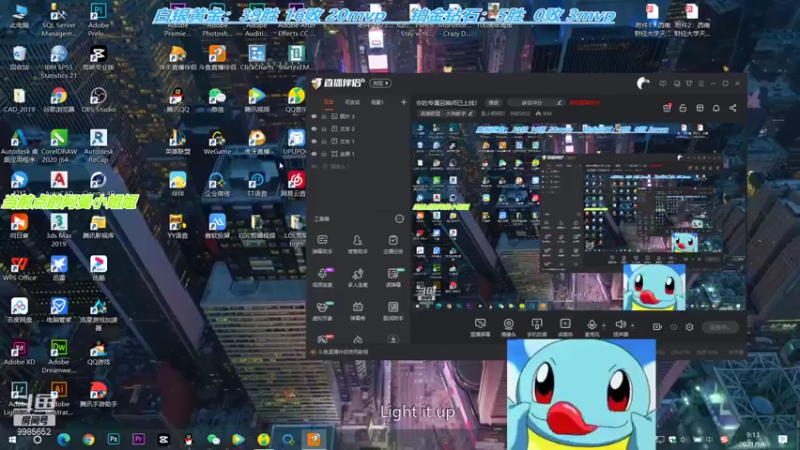Image resolution: width=800 pixels, height=450 pixels.
Task: Open WeGame desktop icon
Action: (217, 142)
